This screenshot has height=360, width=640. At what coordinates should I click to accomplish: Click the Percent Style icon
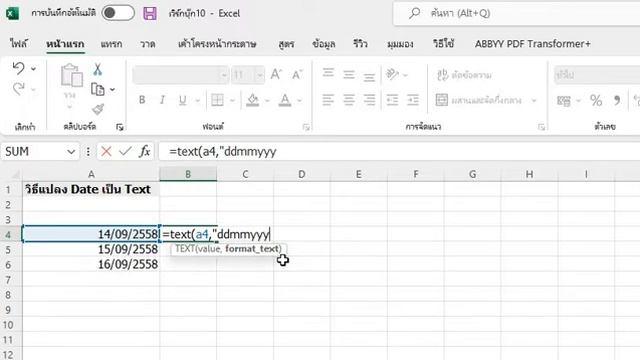(x=596, y=100)
